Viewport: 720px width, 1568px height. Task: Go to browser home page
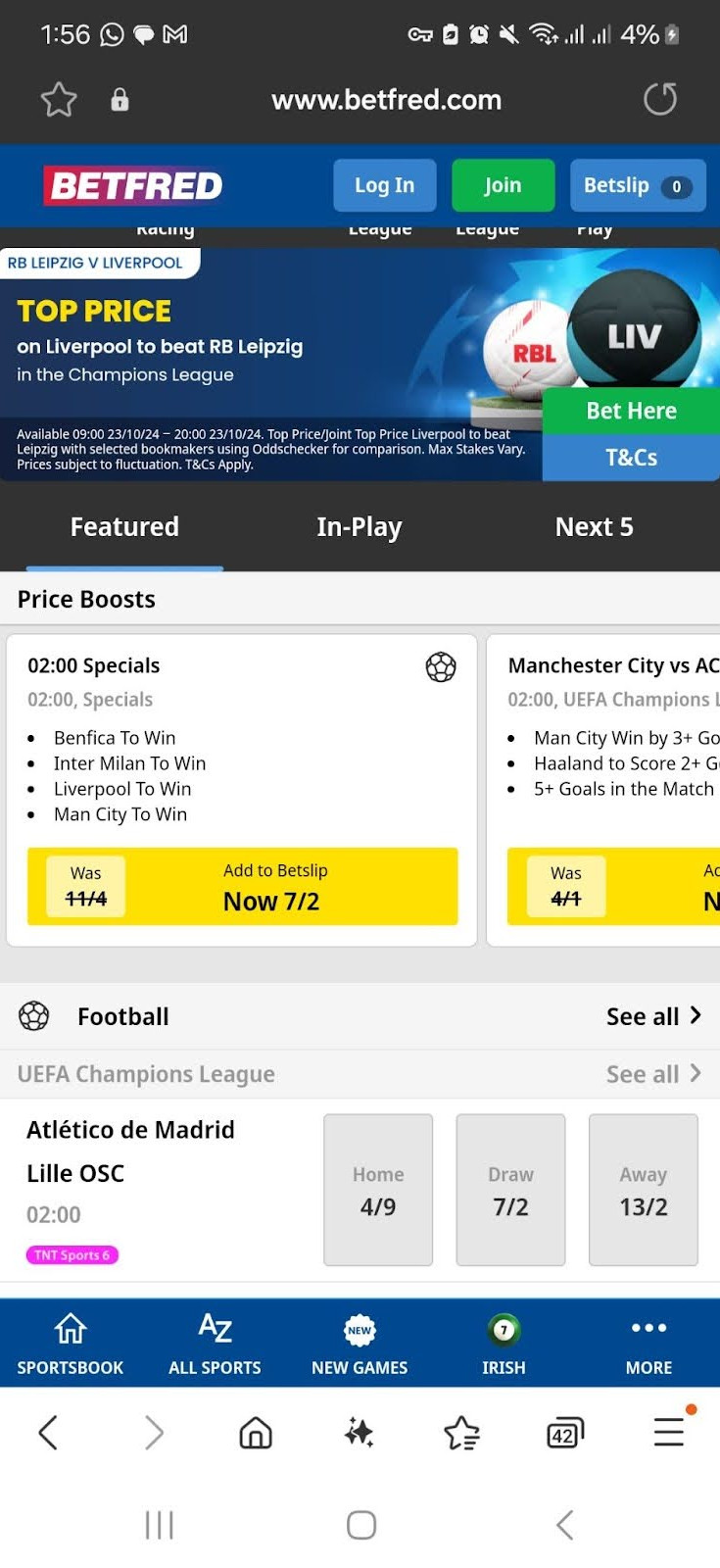pyautogui.click(x=256, y=1433)
